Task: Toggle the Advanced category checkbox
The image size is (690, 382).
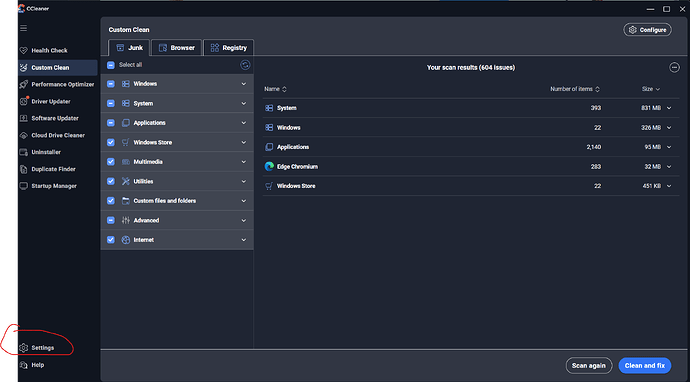Action: (x=111, y=220)
